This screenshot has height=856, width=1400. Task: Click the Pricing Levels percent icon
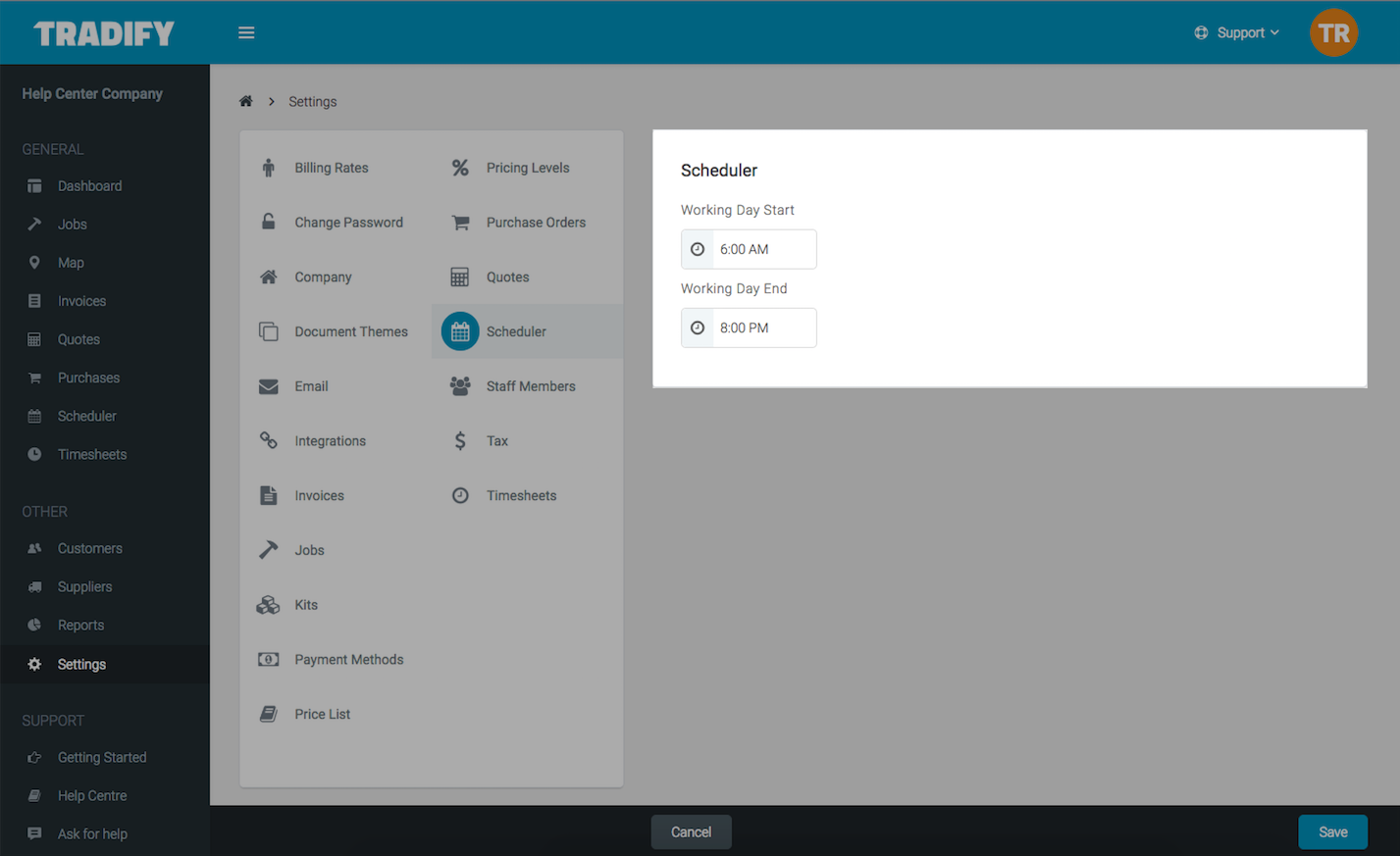(460, 168)
